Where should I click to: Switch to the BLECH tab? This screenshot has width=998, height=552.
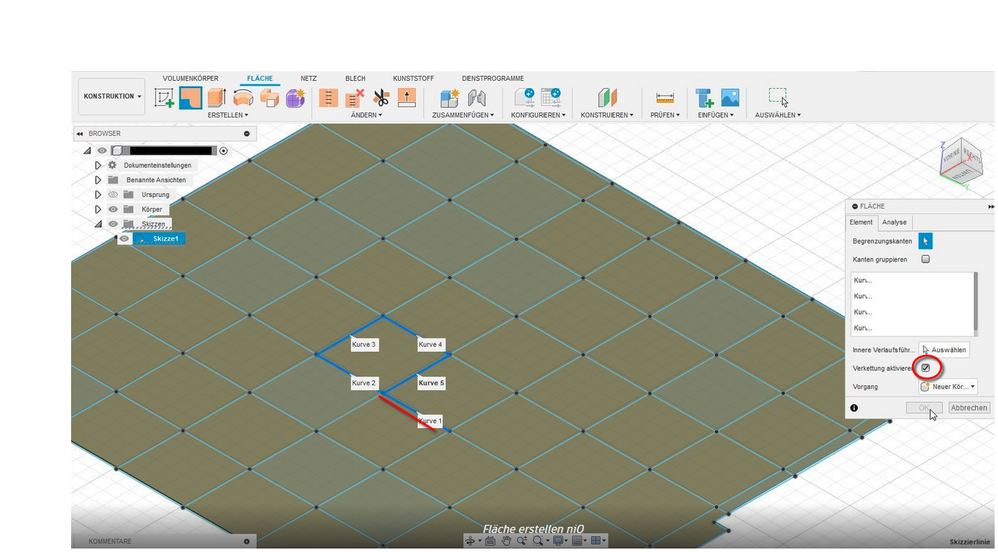pos(355,78)
